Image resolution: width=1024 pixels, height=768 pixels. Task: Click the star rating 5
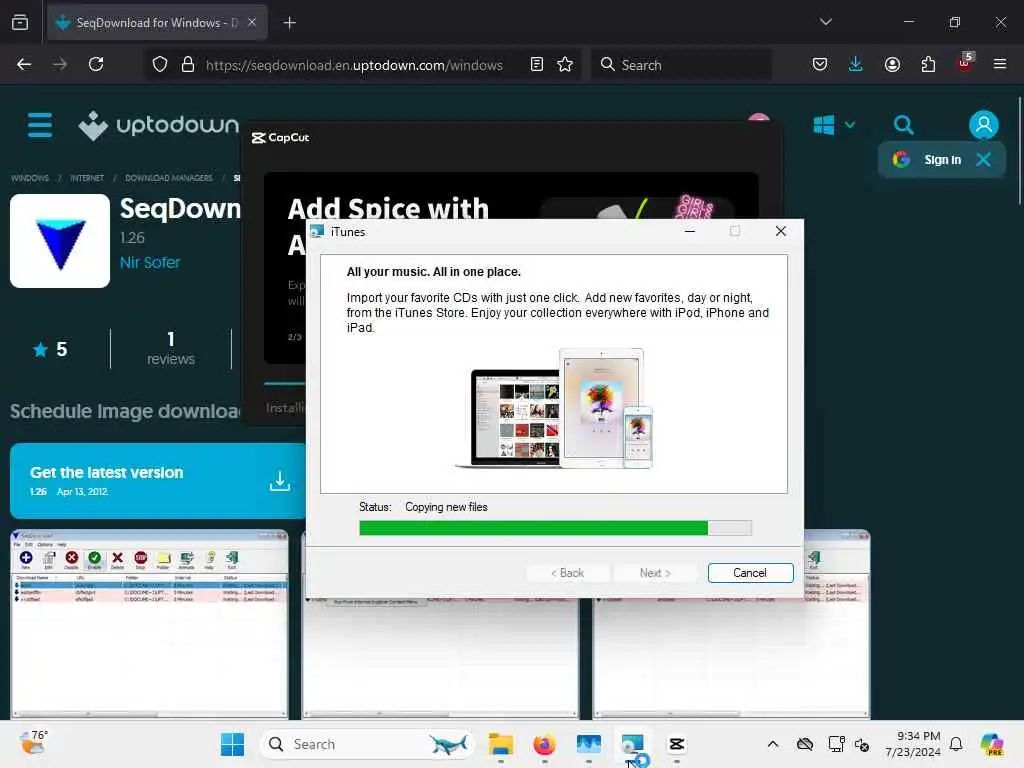click(50, 349)
